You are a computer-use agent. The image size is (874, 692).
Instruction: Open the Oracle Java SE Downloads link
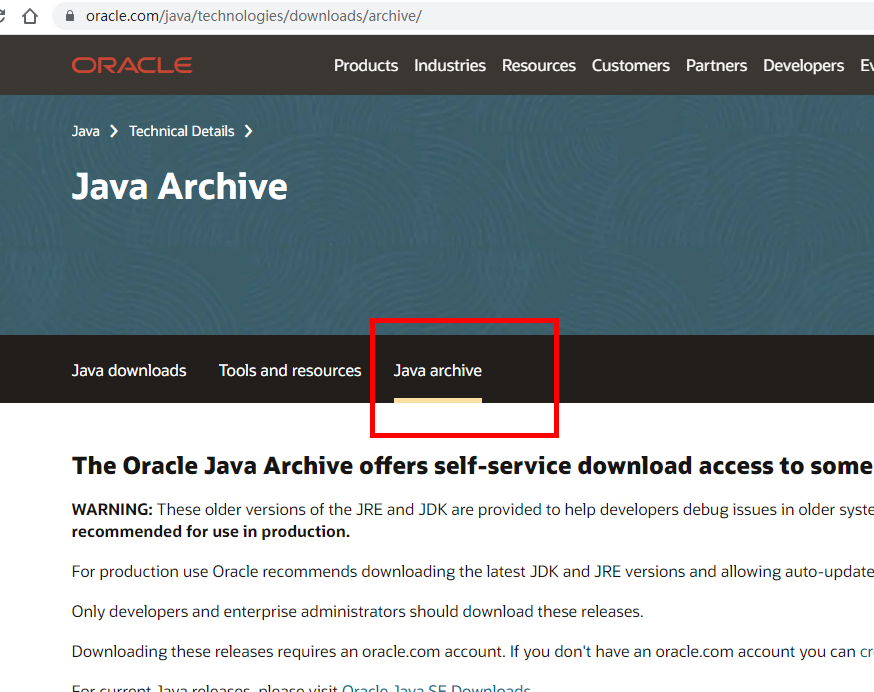(436, 688)
